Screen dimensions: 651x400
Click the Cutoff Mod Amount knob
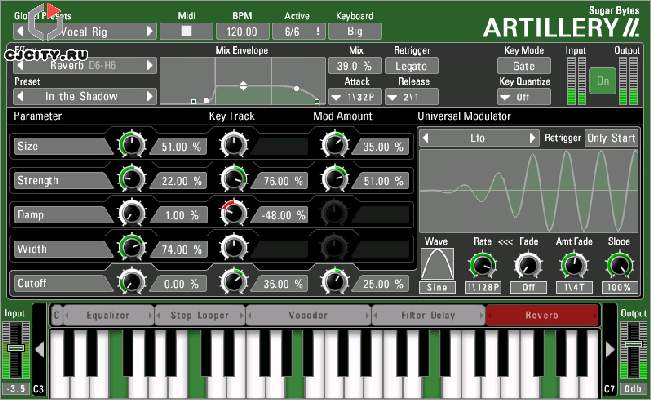click(333, 282)
